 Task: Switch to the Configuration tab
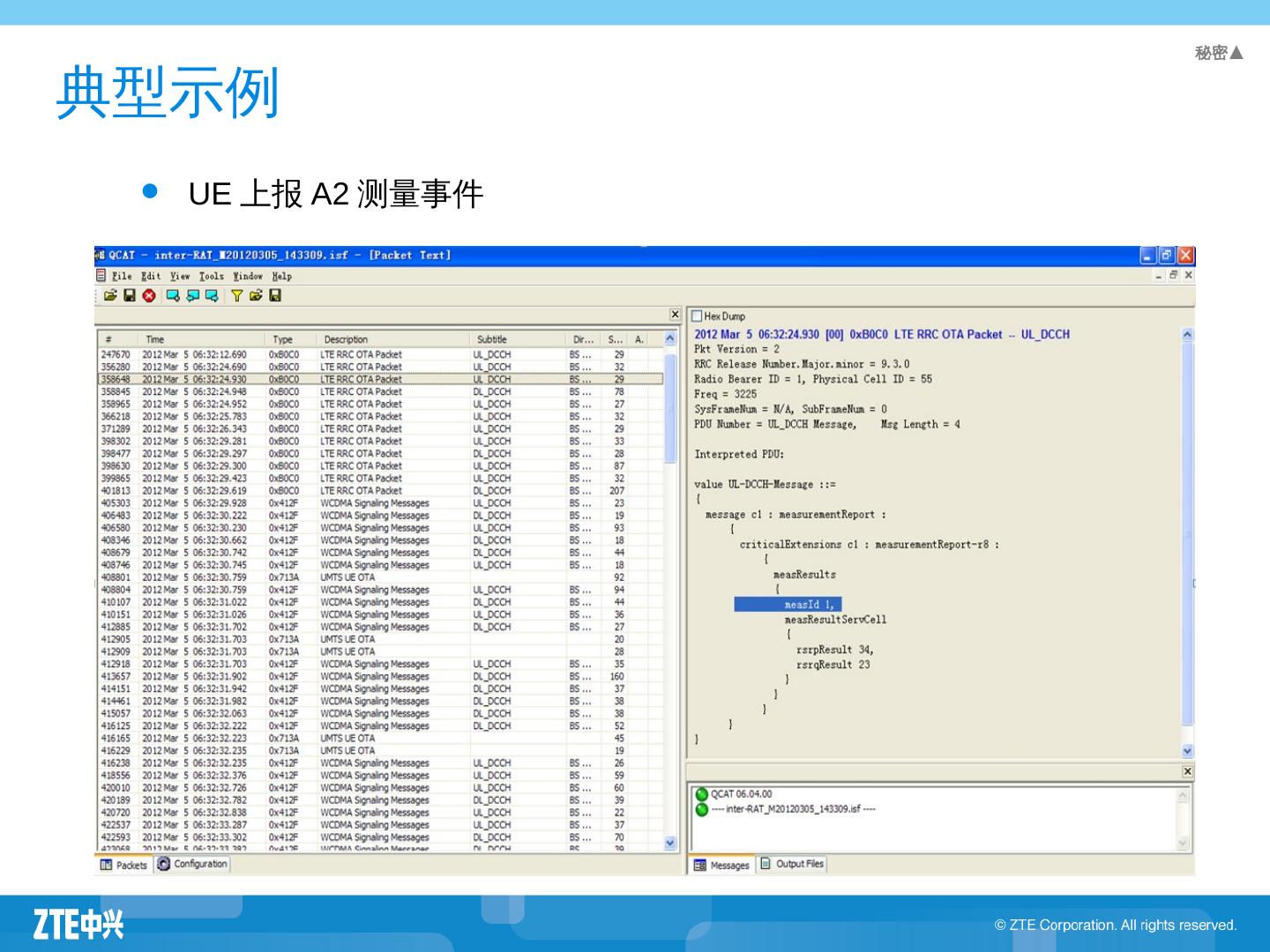(x=193, y=864)
